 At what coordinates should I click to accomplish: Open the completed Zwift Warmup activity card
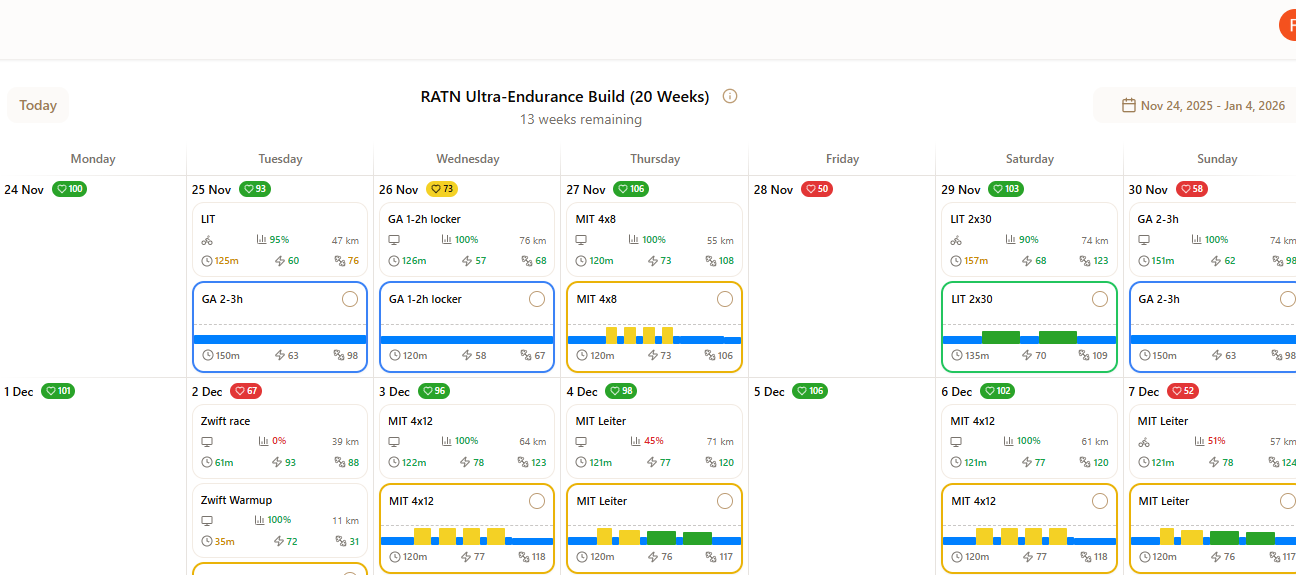pyautogui.click(x=280, y=520)
